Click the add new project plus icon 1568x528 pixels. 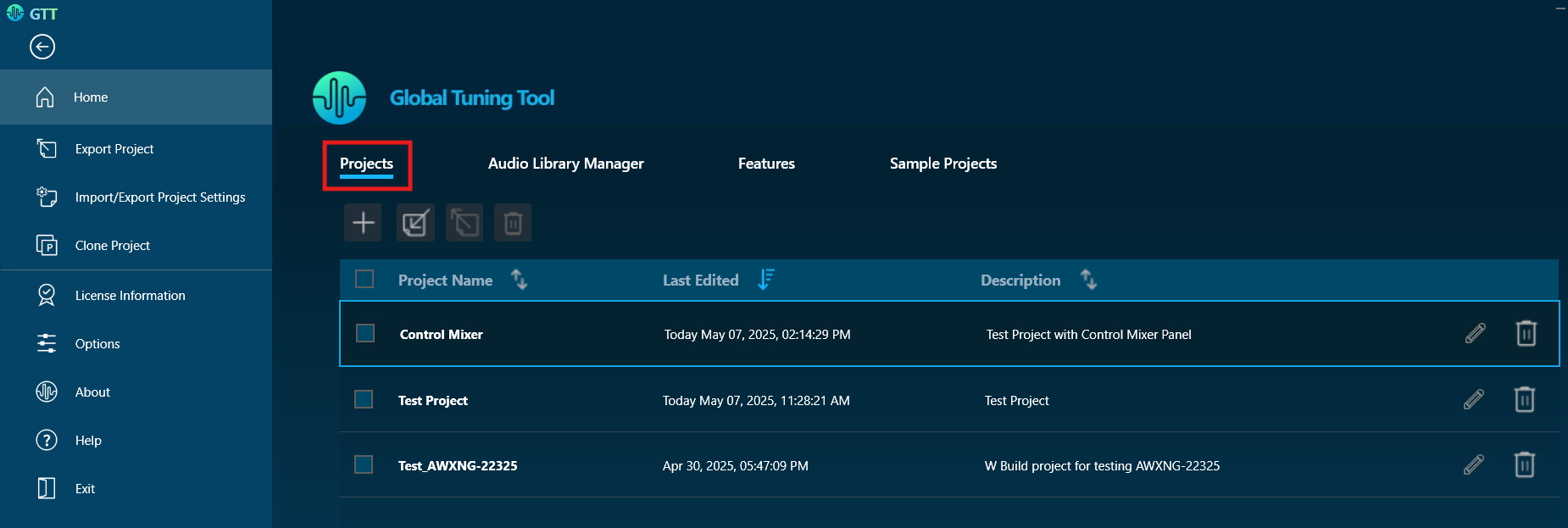click(363, 223)
